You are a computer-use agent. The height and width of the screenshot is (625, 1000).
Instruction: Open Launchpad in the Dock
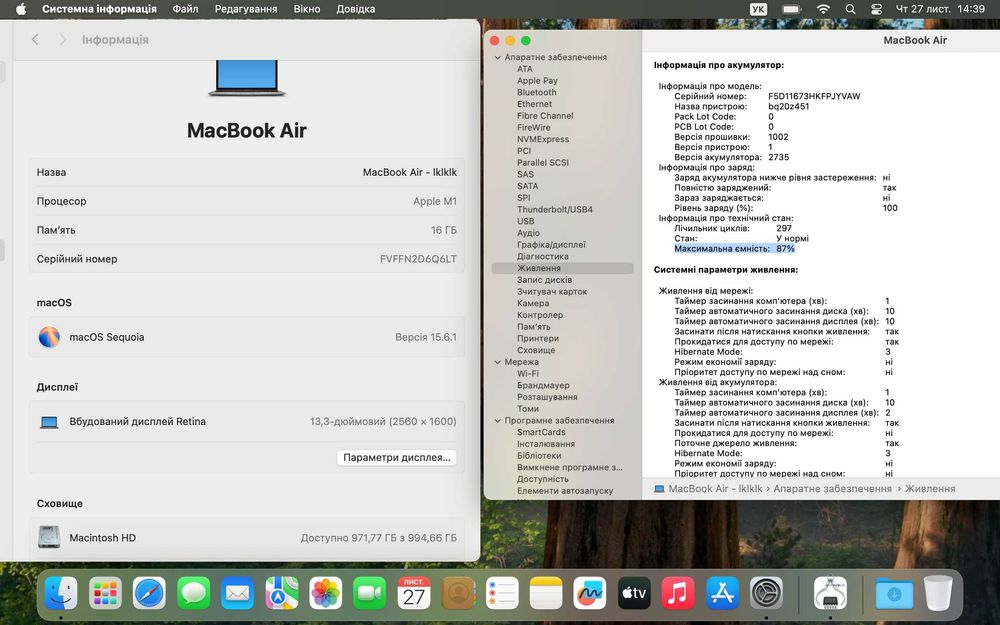point(105,593)
